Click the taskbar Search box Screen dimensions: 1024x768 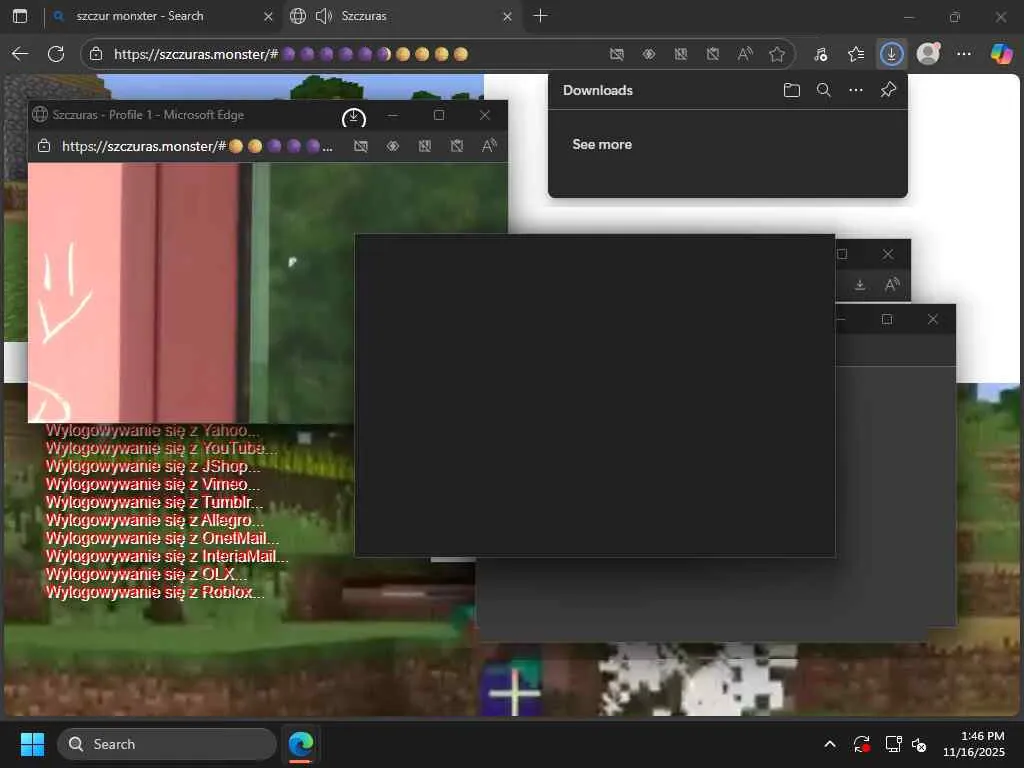pyautogui.click(x=167, y=744)
